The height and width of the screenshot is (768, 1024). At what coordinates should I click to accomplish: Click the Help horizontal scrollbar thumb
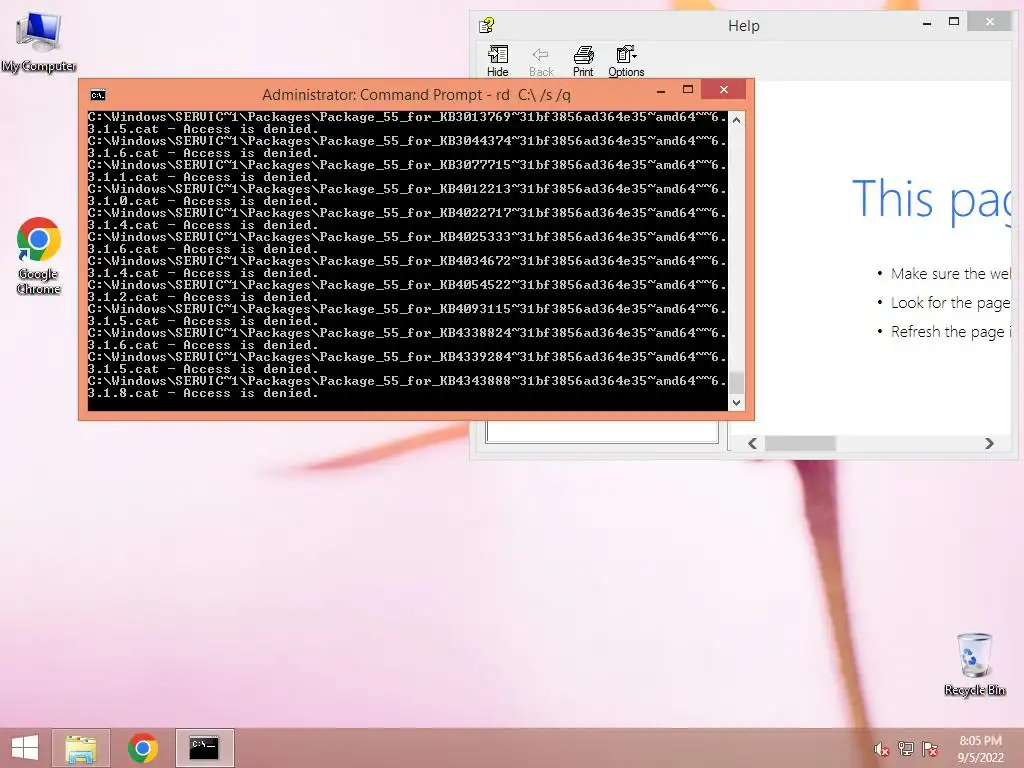tap(800, 443)
